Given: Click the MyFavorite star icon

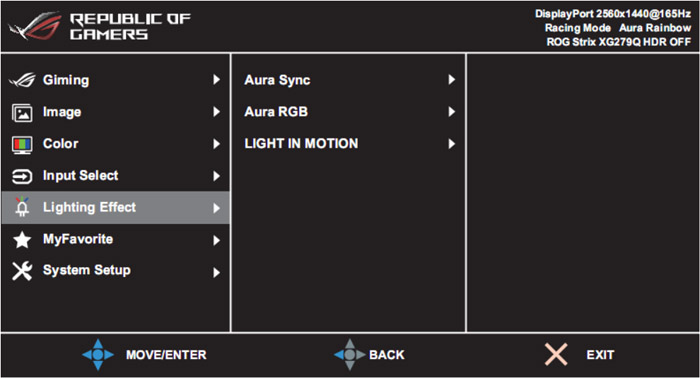Looking at the screenshot, I should pos(22,240).
